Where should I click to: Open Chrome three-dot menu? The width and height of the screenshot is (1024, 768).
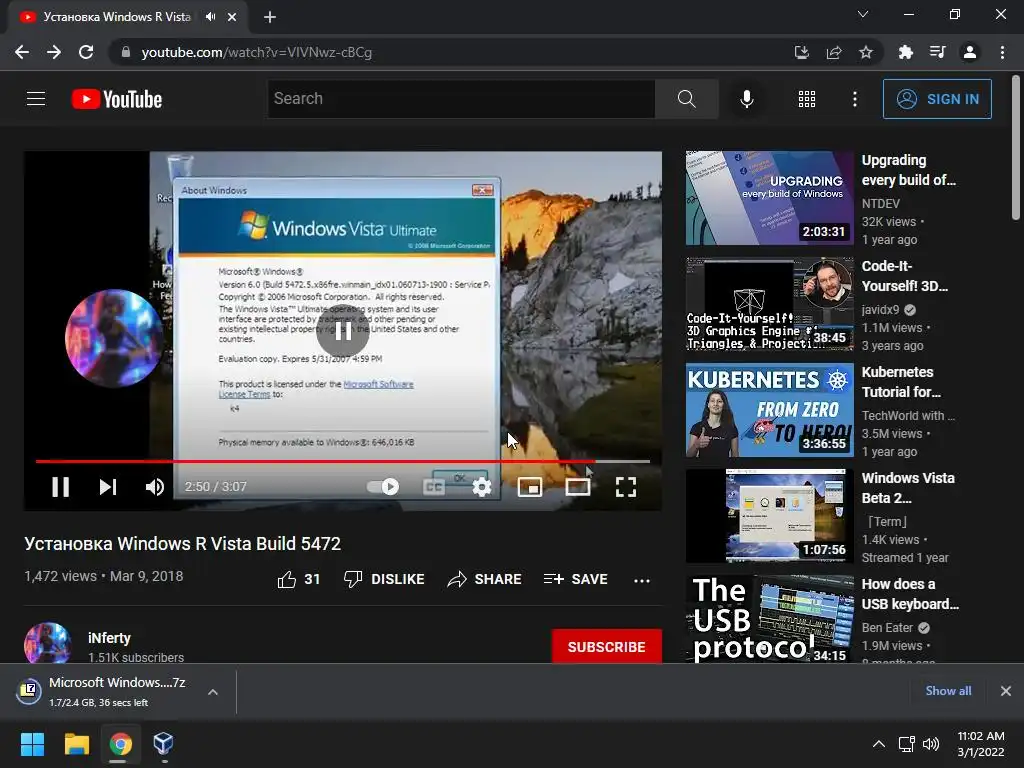pos(1002,52)
